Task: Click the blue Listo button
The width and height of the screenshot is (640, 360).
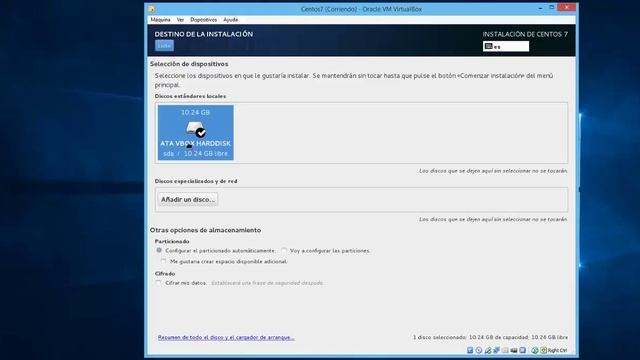Action: [164, 46]
